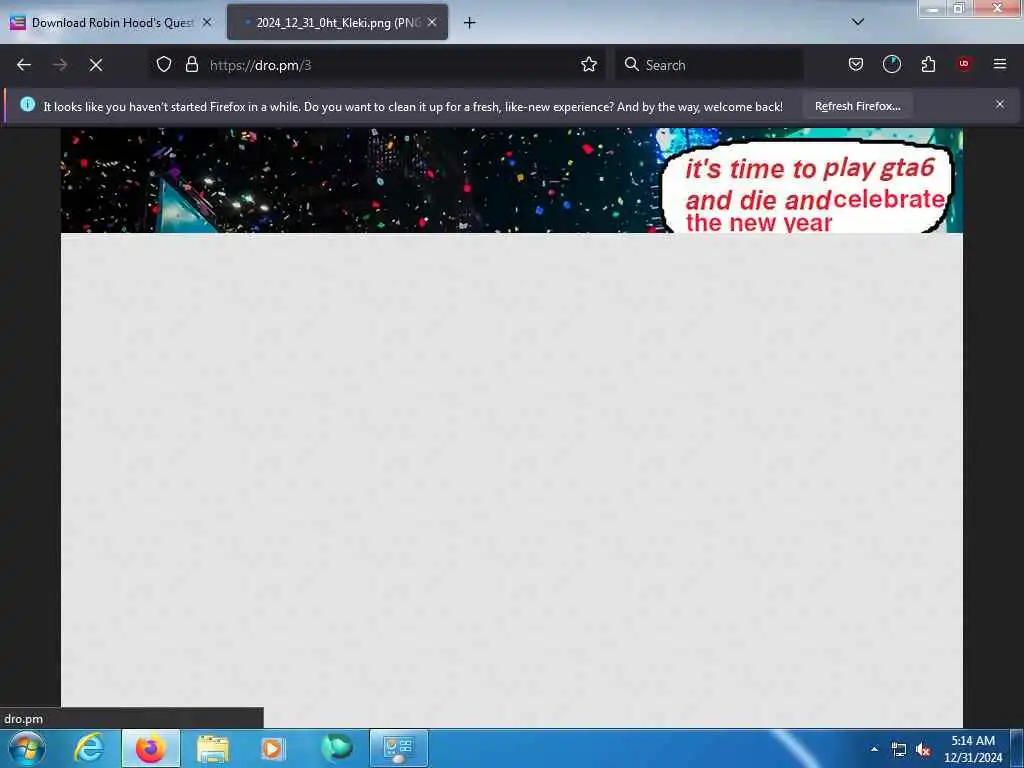The height and width of the screenshot is (768, 1024).
Task: Open the Firefox account circle icon
Action: point(892,64)
